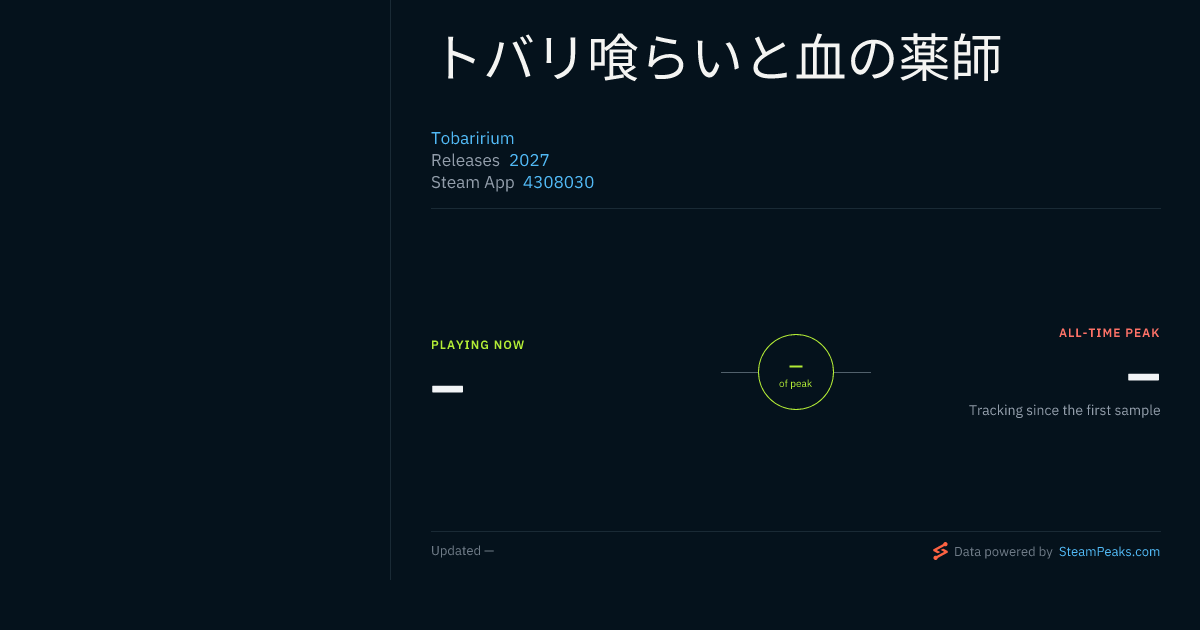Click the line right of peak circle
The image size is (1200, 630).
click(852, 372)
